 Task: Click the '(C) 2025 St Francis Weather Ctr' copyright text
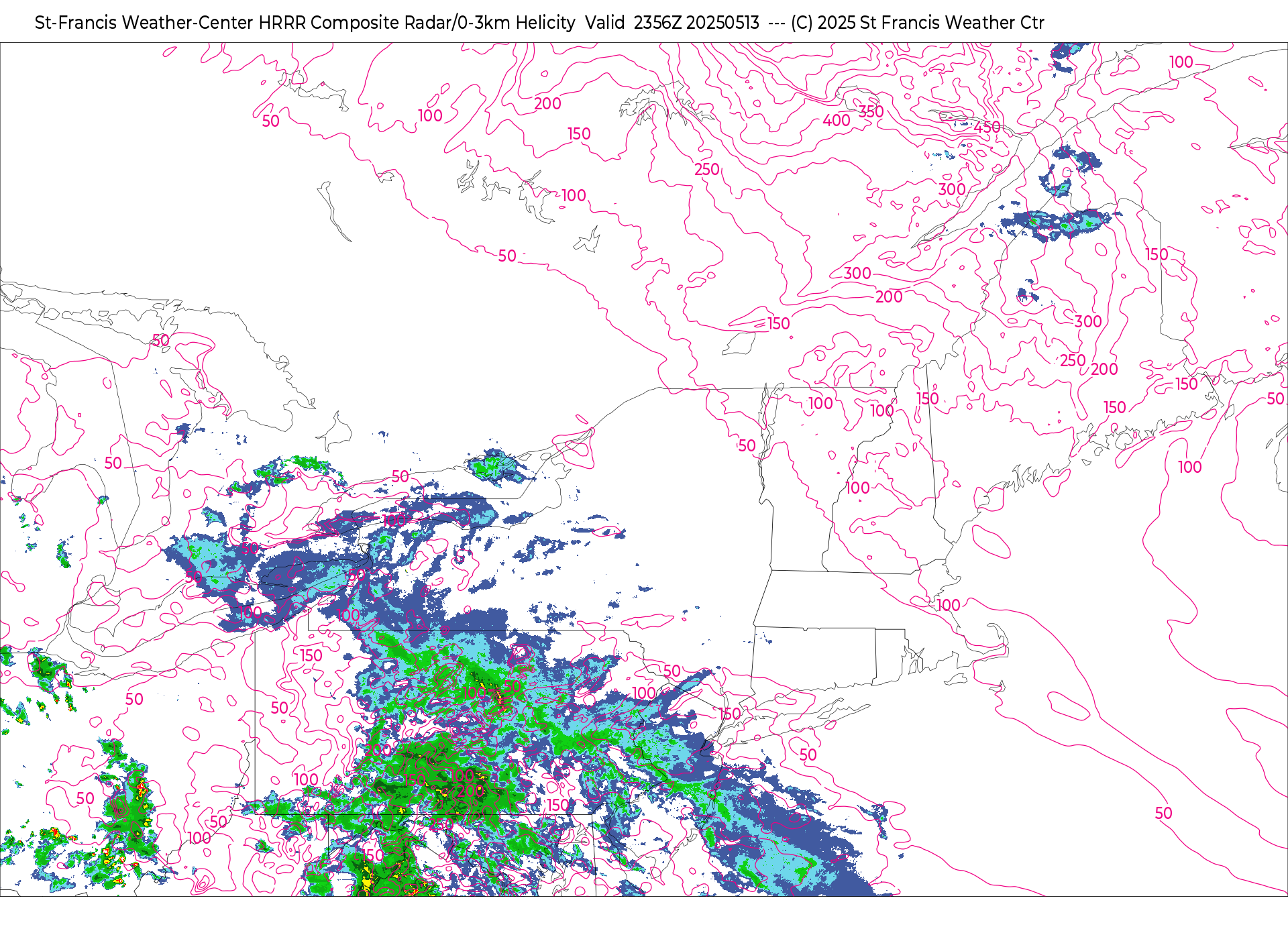pyautogui.click(x=918, y=23)
